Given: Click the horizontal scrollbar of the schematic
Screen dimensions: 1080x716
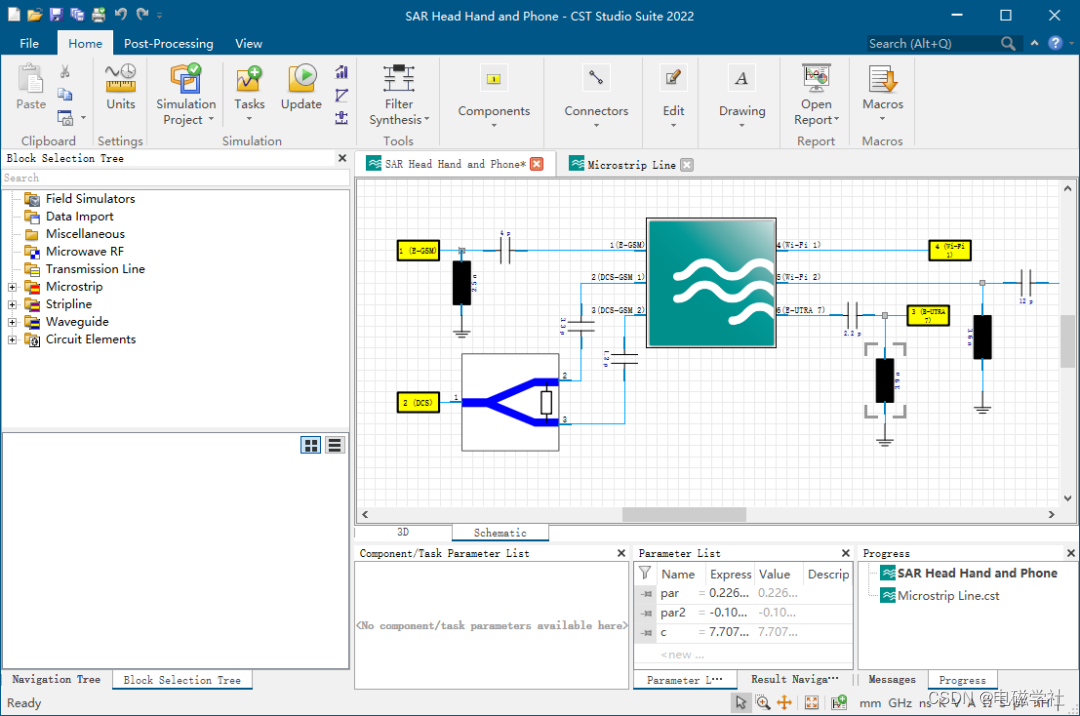Looking at the screenshot, I should pos(684,514).
